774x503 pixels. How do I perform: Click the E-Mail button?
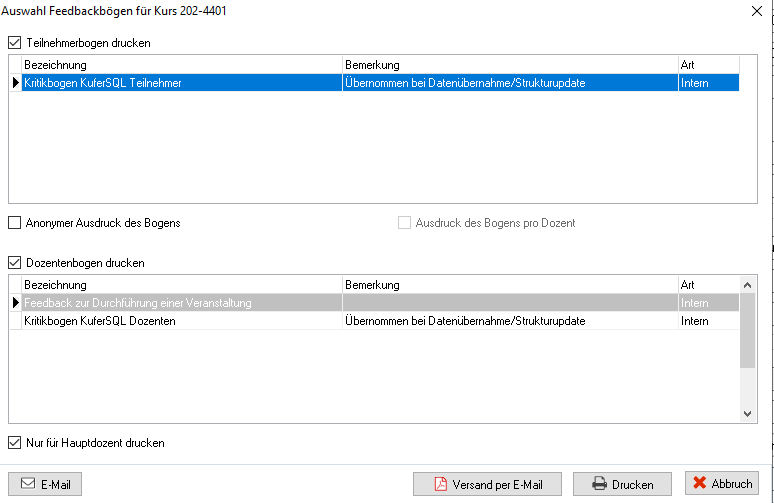(x=45, y=484)
